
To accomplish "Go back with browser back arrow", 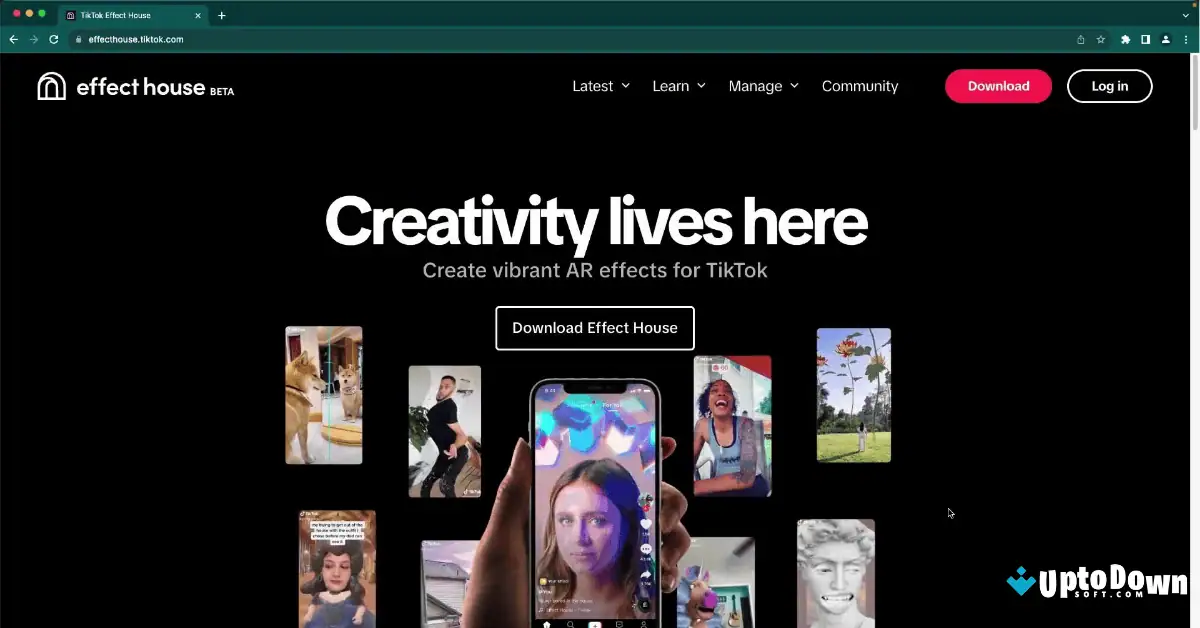I will coord(13,39).
